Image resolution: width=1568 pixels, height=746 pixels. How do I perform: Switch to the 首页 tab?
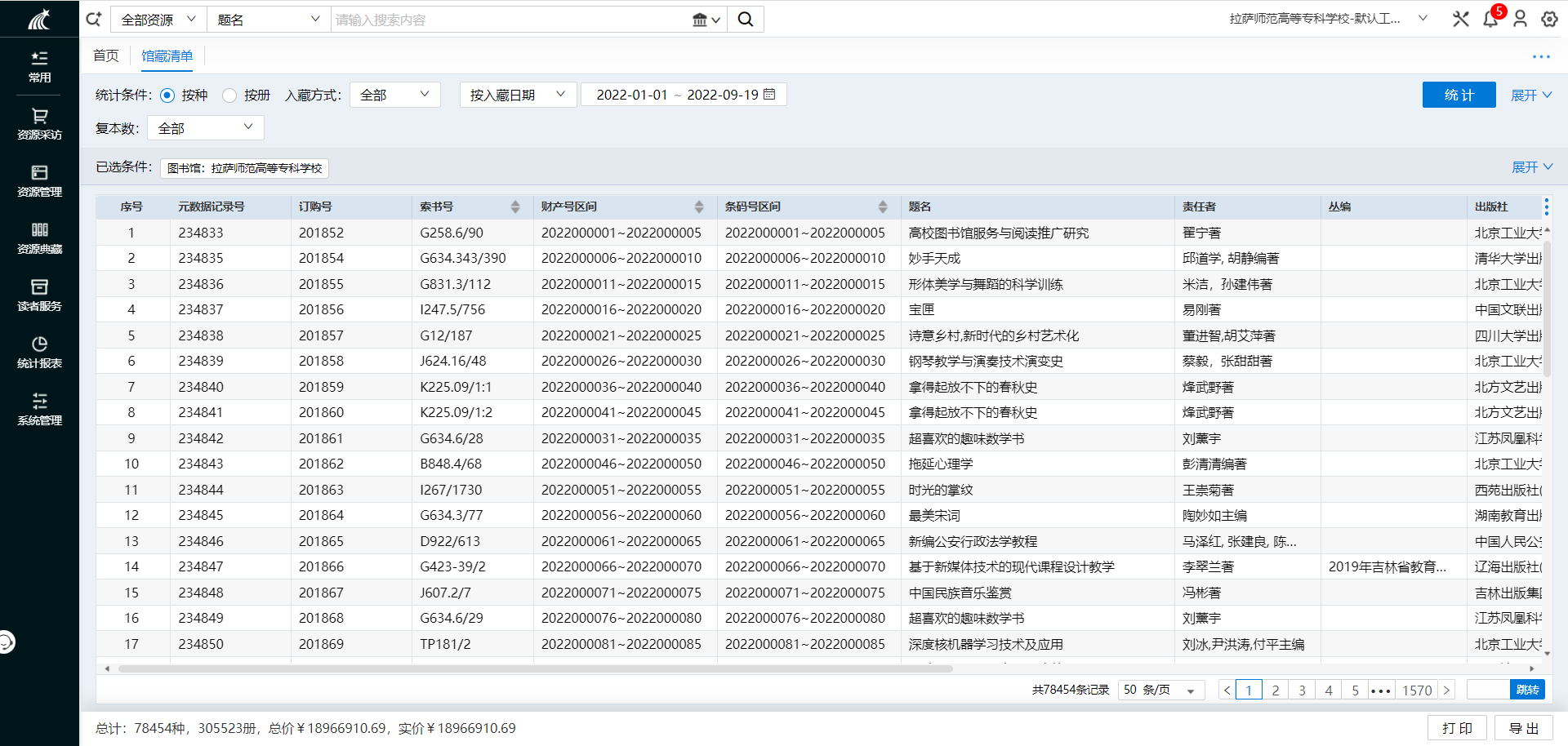click(106, 56)
